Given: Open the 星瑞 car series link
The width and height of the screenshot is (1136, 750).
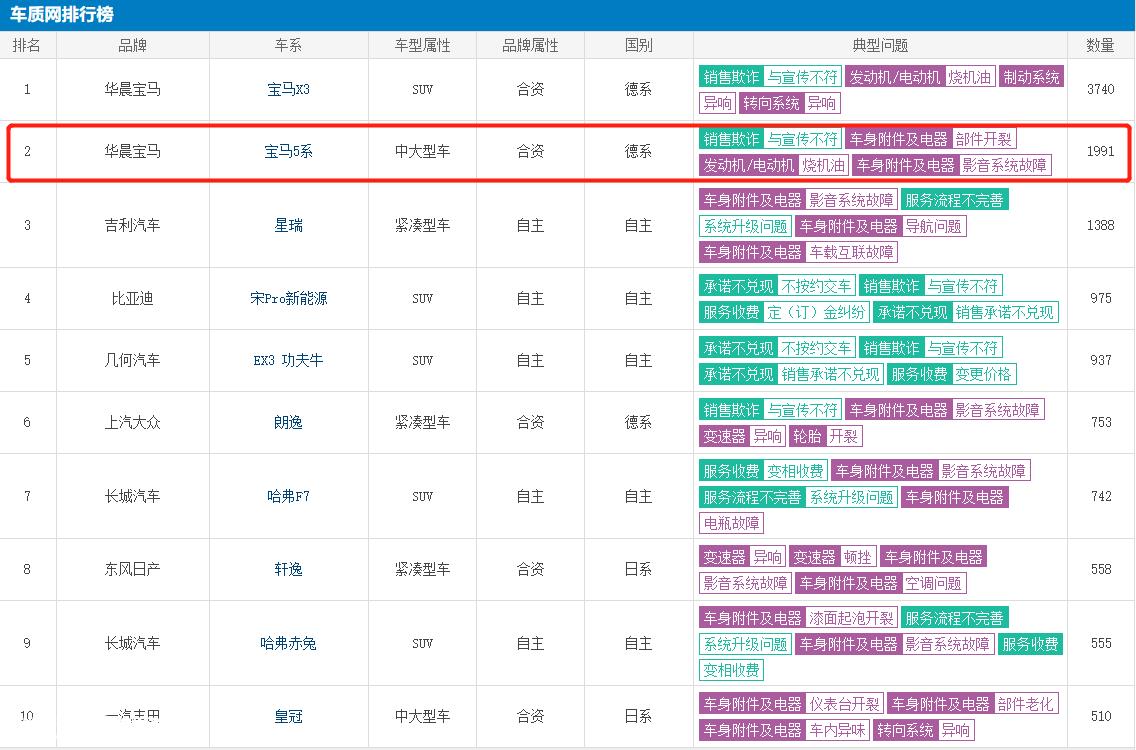Looking at the screenshot, I should click(x=288, y=225).
